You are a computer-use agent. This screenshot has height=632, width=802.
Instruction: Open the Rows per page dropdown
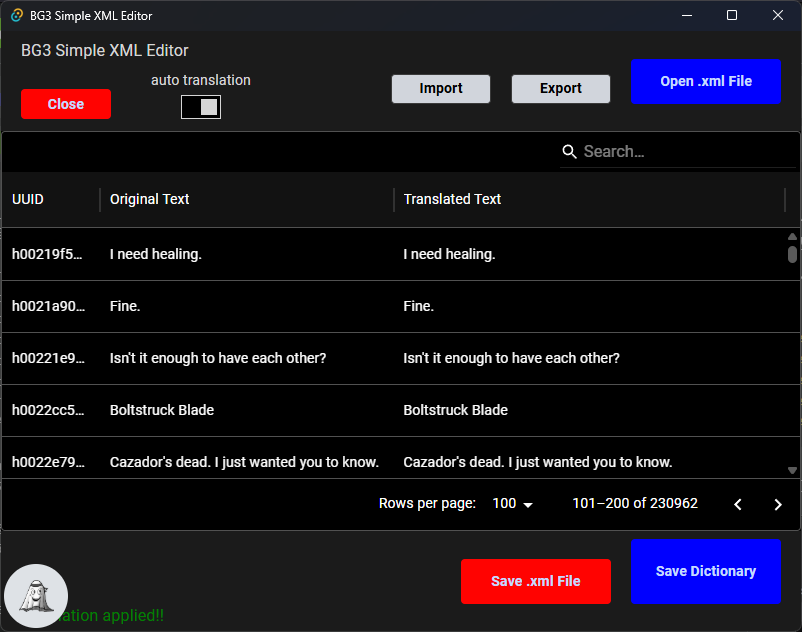[x=512, y=504]
